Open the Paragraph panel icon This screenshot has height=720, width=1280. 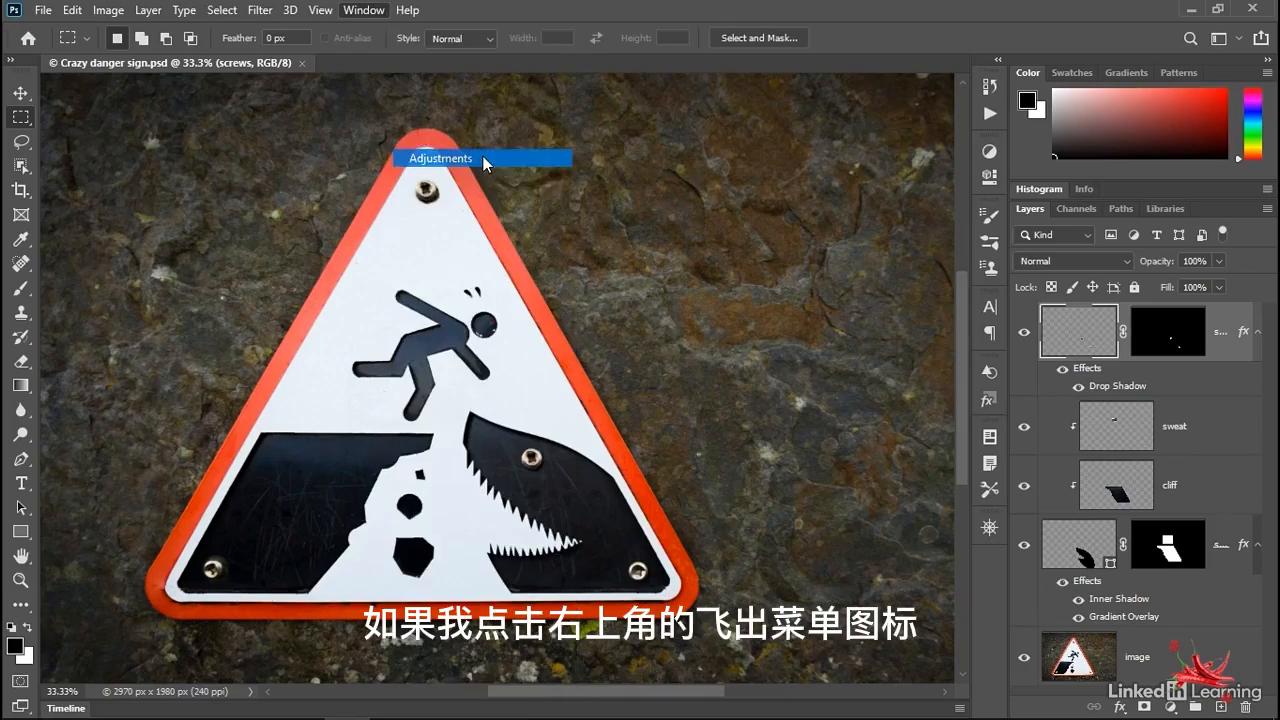(990, 332)
